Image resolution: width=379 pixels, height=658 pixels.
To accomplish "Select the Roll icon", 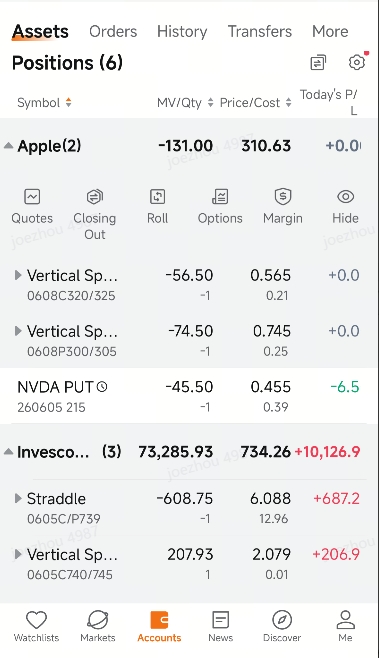I will point(157,197).
